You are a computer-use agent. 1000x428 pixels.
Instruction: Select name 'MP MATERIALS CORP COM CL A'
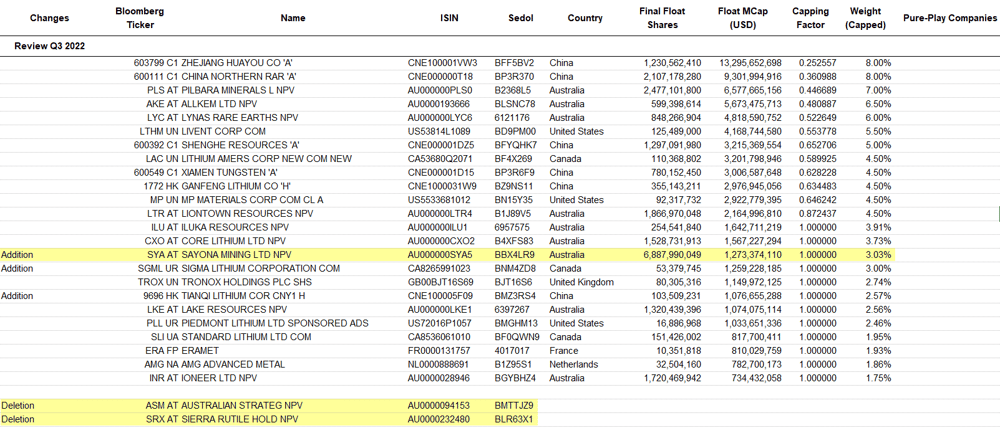click(x=253, y=200)
